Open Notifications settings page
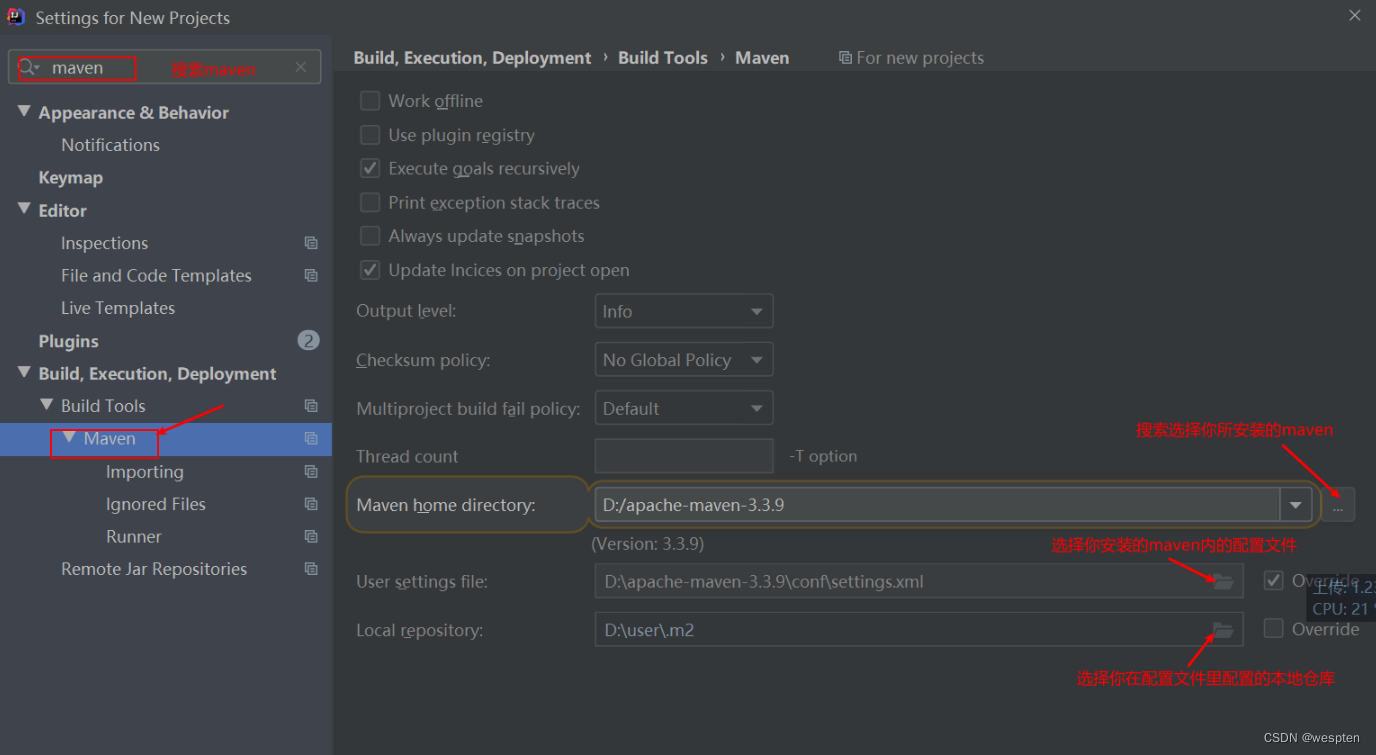This screenshot has height=755, width=1376. click(x=110, y=145)
